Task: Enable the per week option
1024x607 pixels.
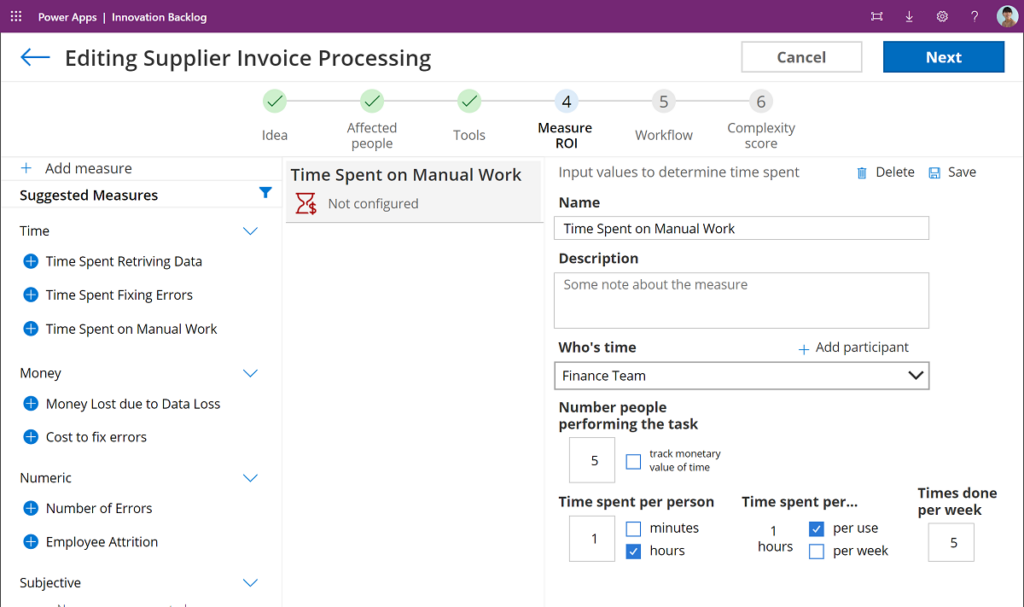Action: pos(817,551)
